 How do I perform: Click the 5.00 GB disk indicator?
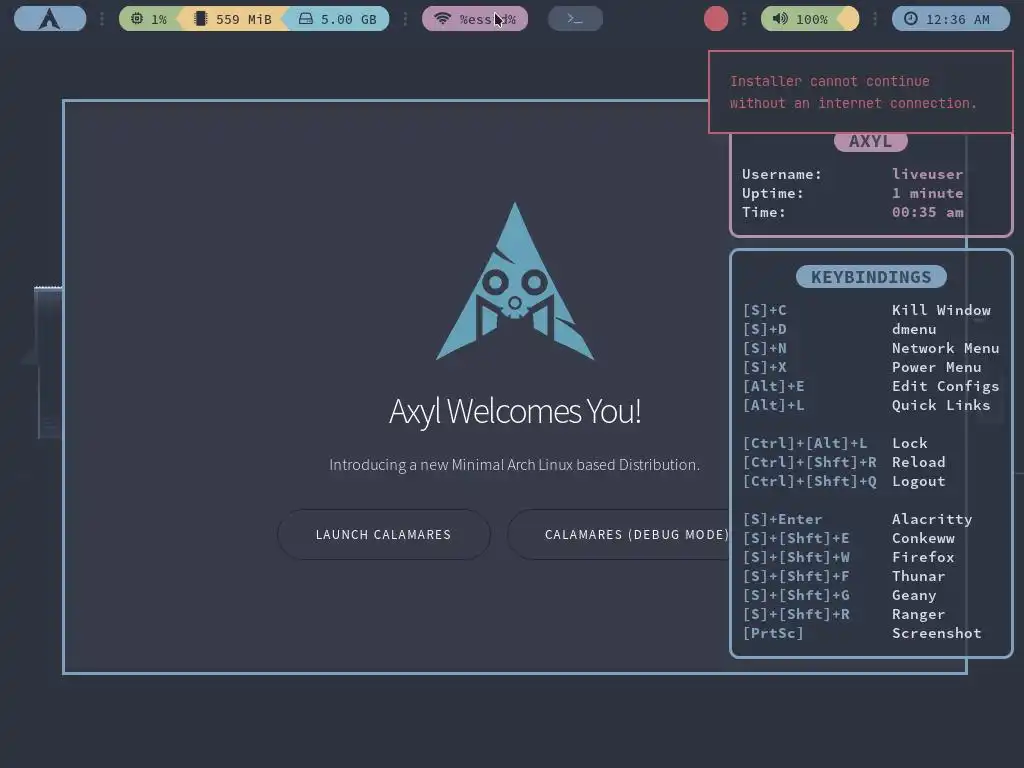pos(338,19)
